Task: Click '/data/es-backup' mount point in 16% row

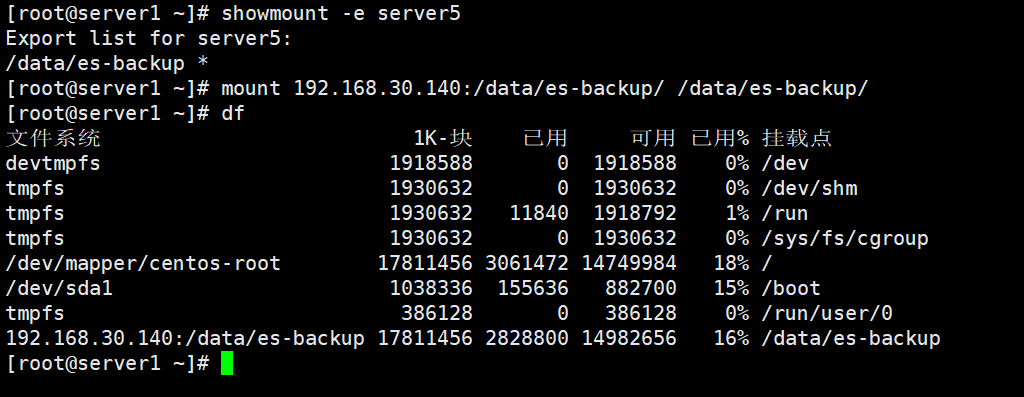Action: [851, 339]
